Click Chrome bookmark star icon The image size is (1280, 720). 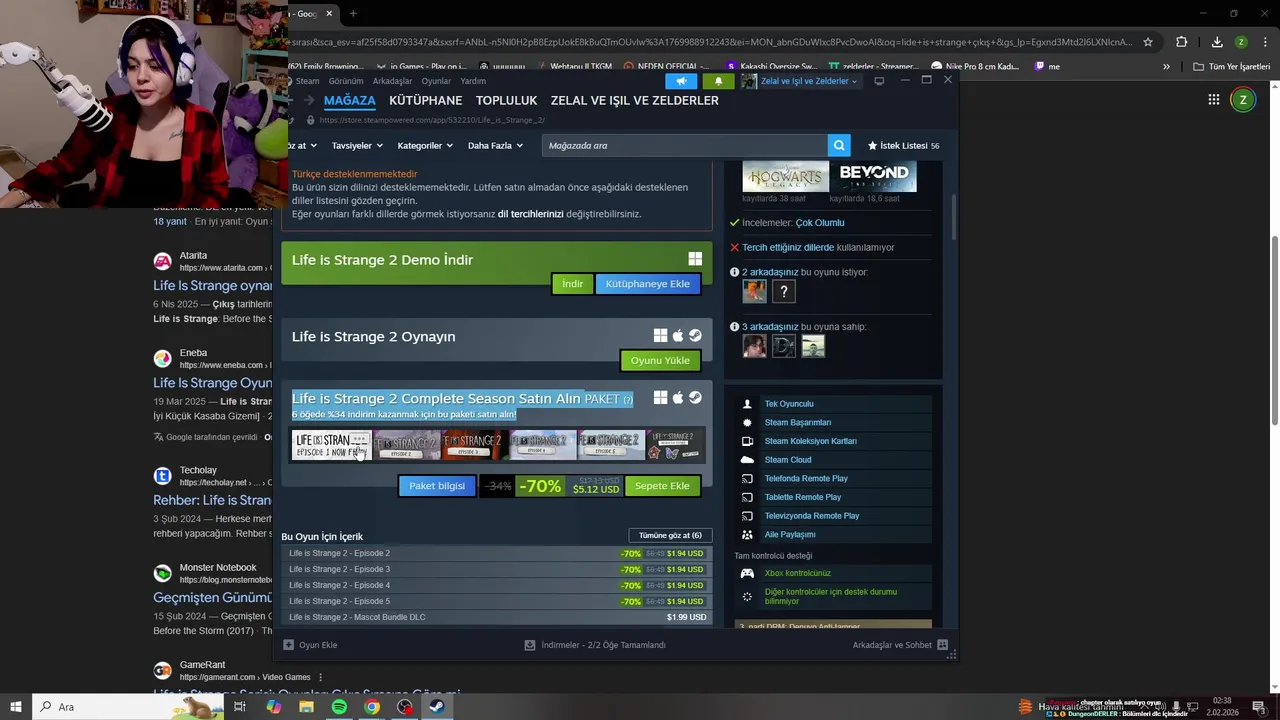(x=1148, y=42)
